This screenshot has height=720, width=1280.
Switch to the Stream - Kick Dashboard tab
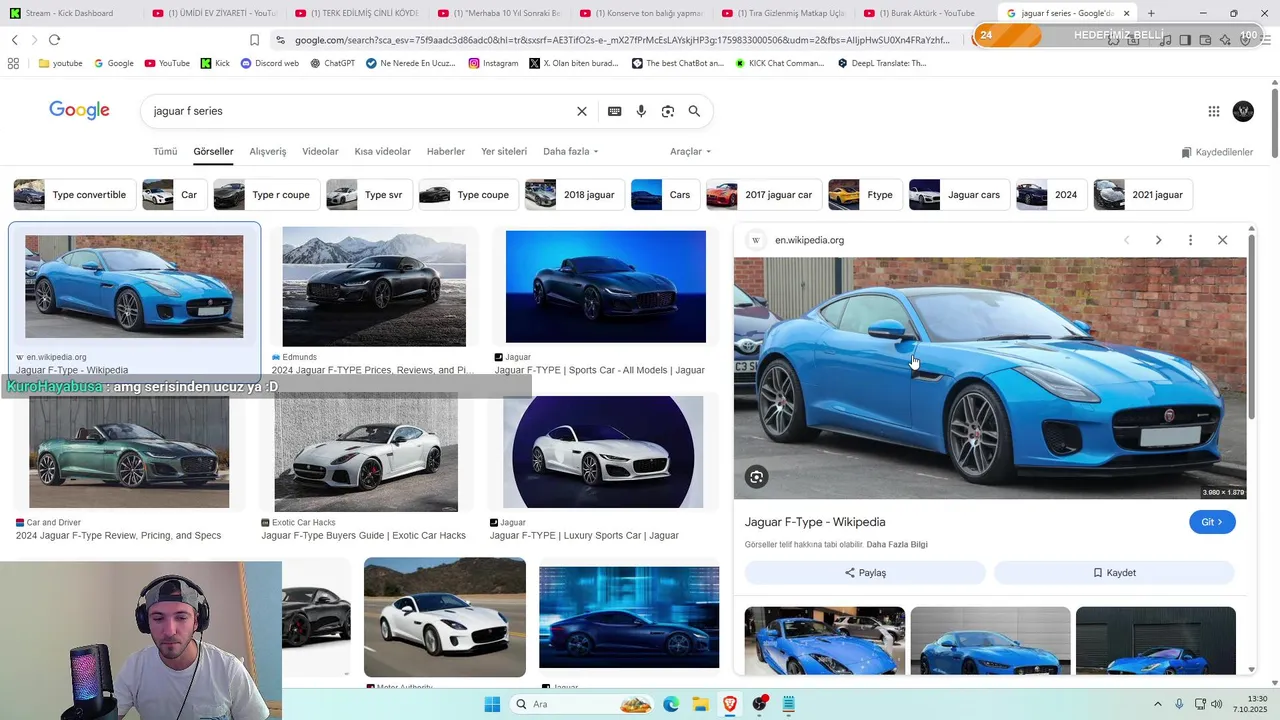pyautogui.click(x=68, y=13)
